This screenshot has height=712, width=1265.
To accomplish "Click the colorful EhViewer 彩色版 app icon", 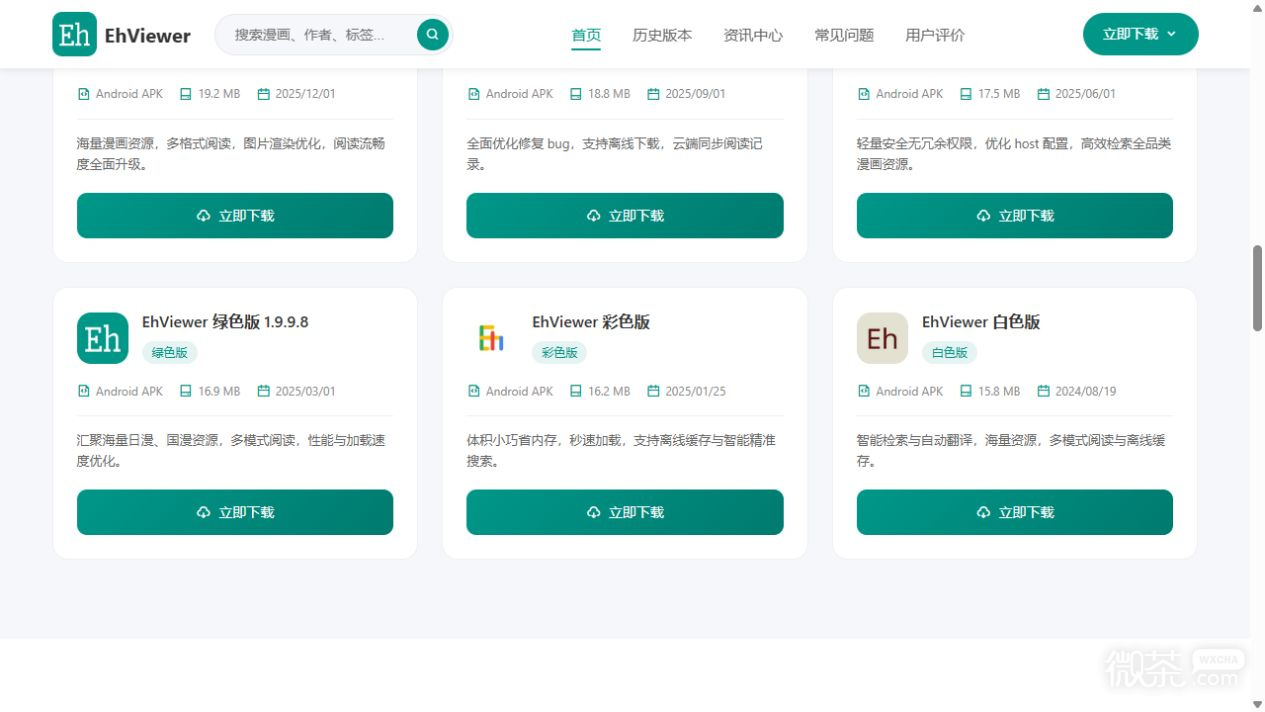I will [x=492, y=338].
